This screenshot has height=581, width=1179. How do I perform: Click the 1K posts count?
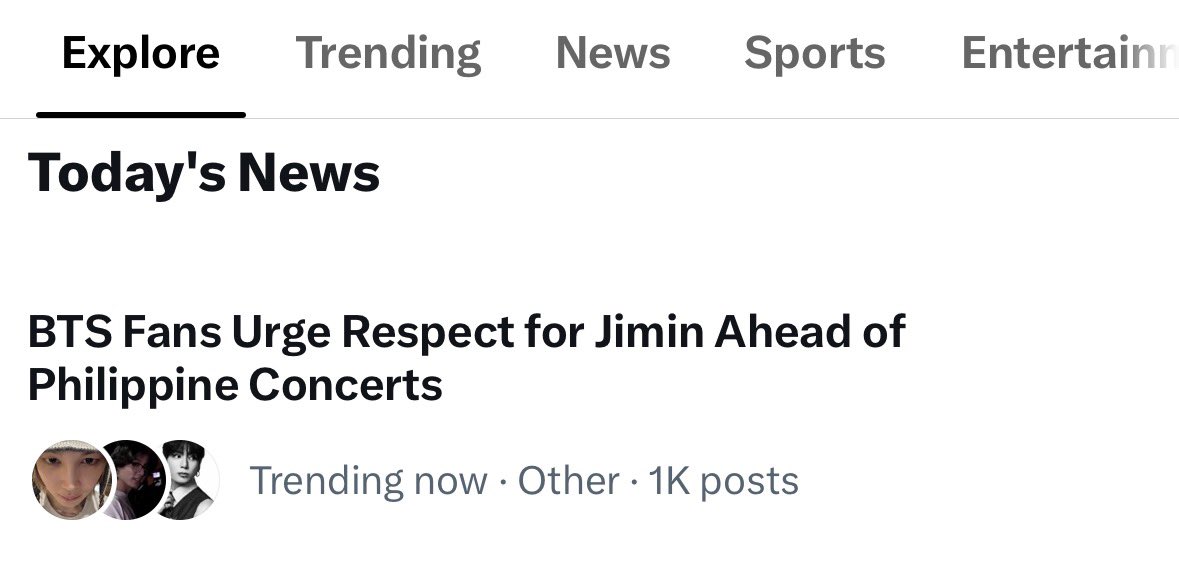click(x=723, y=481)
